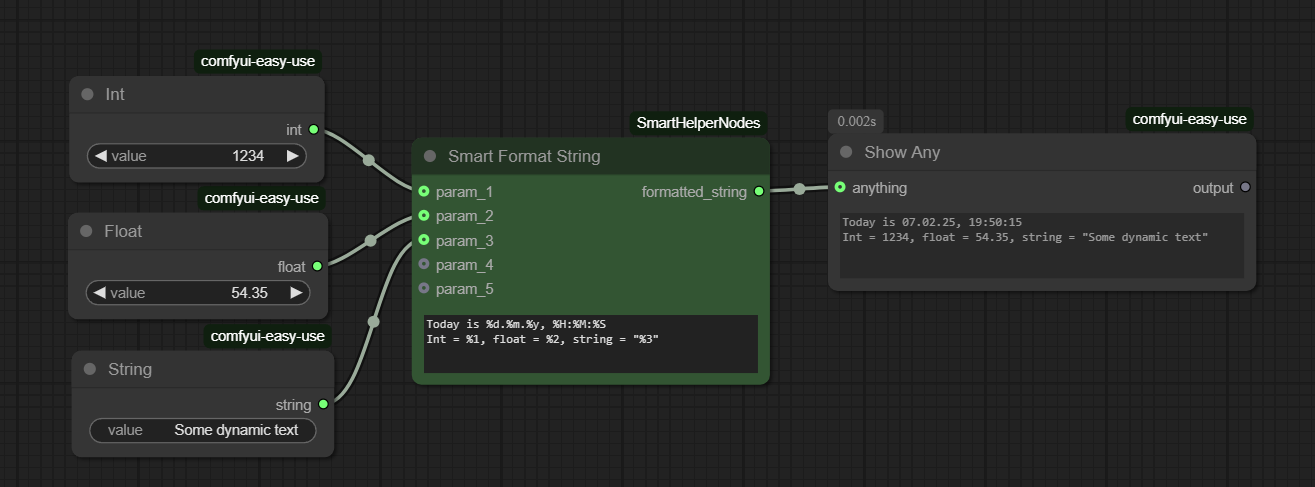Image resolution: width=1315 pixels, height=487 pixels.
Task: Click comfyui-easy-use badge above Float node
Action: (x=262, y=198)
